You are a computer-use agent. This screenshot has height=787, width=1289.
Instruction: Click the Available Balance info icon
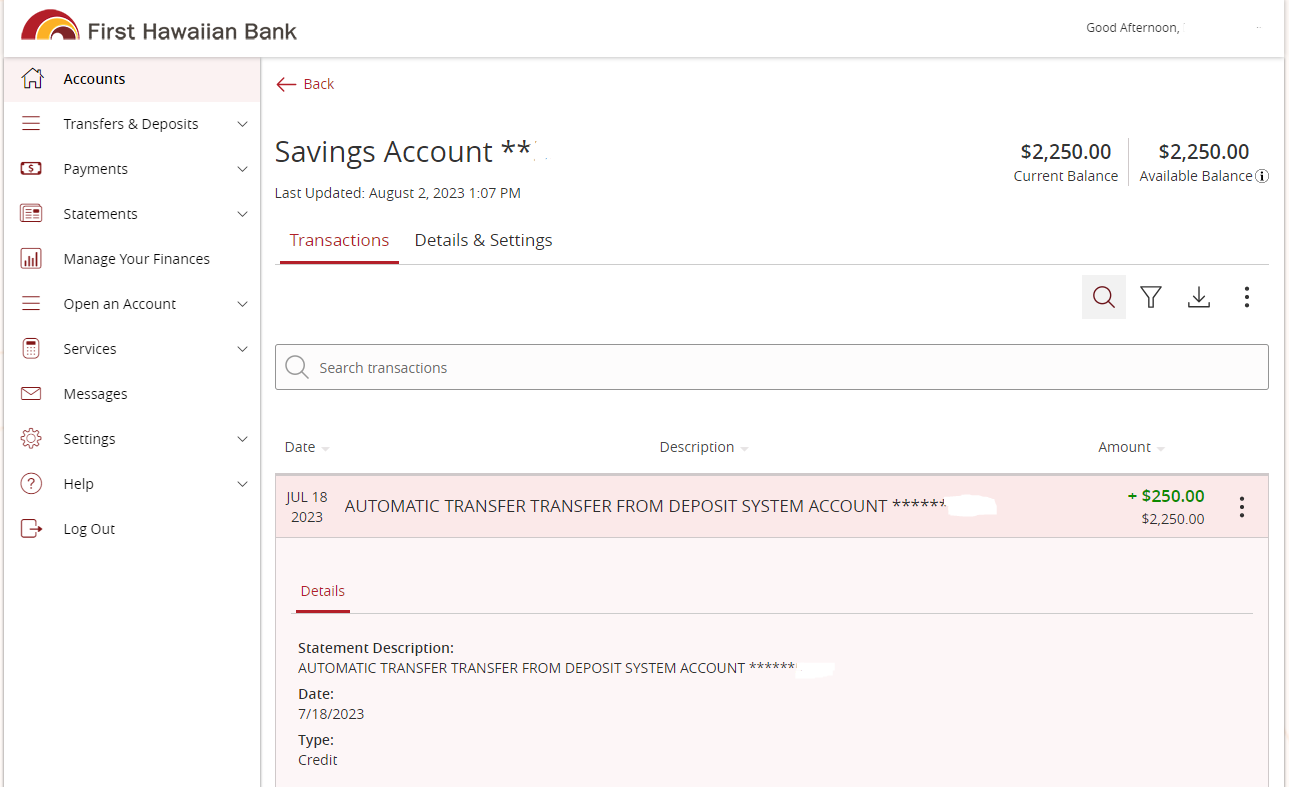coord(1262,175)
